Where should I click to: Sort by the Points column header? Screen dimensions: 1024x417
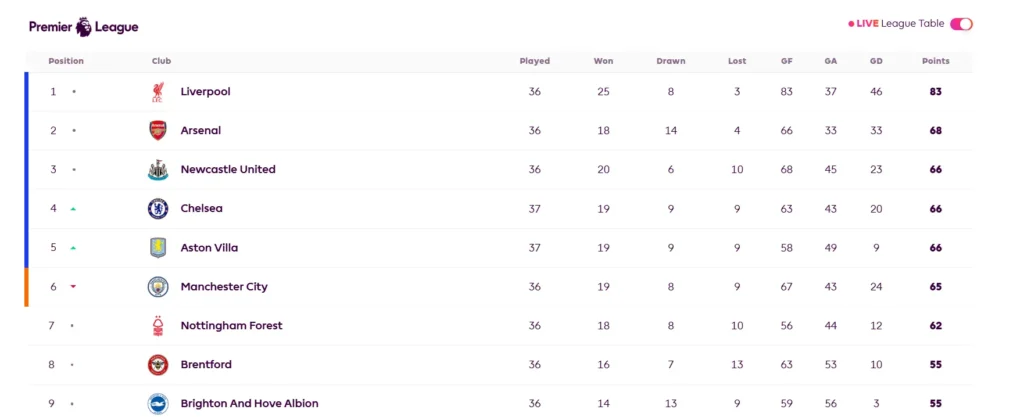[x=935, y=61]
